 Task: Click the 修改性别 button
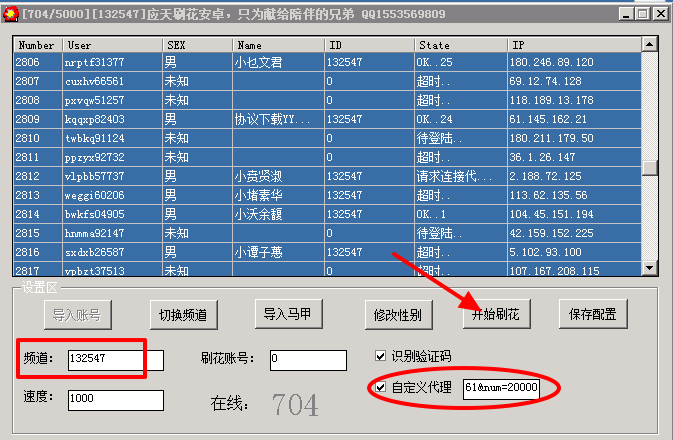[x=397, y=314]
